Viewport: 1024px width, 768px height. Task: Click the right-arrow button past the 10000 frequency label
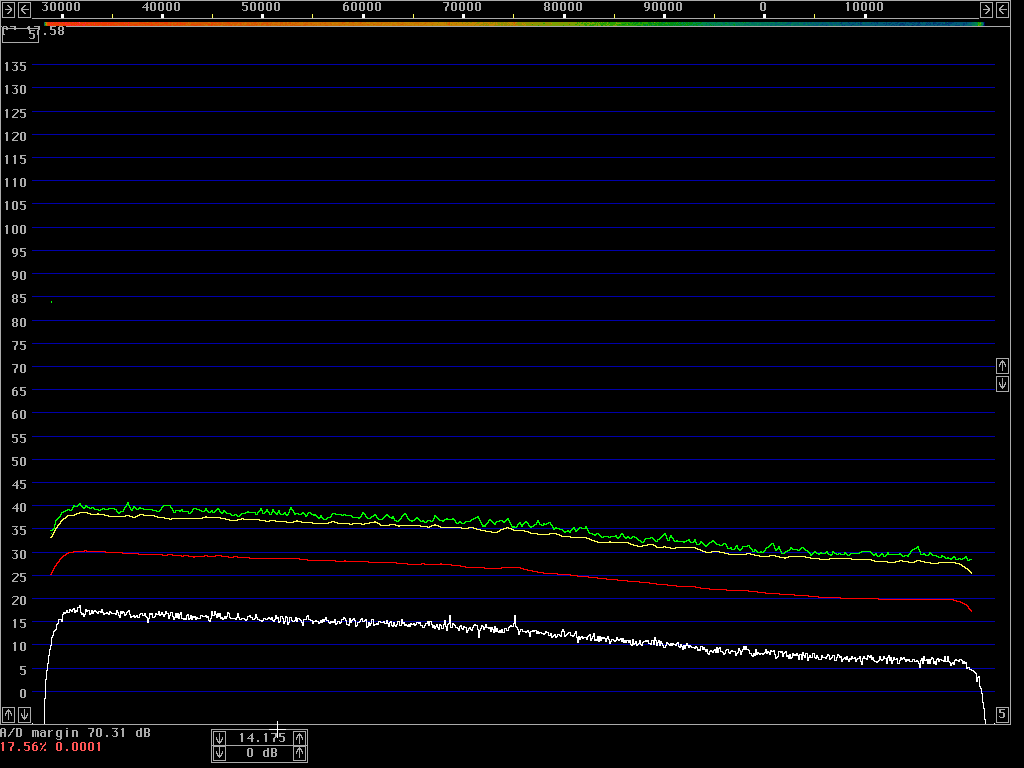click(x=986, y=9)
